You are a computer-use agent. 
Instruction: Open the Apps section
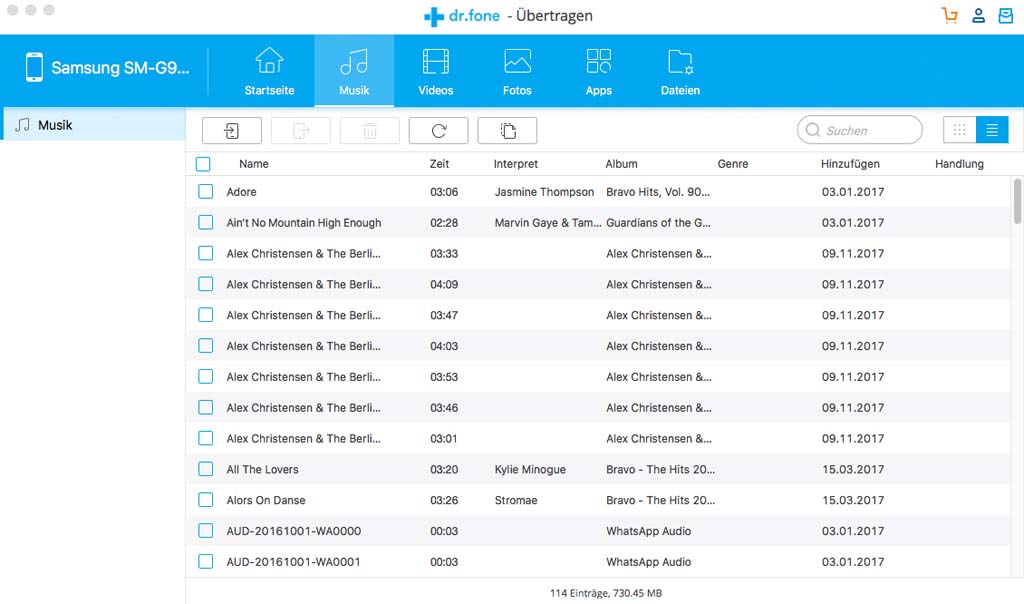[598, 70]
